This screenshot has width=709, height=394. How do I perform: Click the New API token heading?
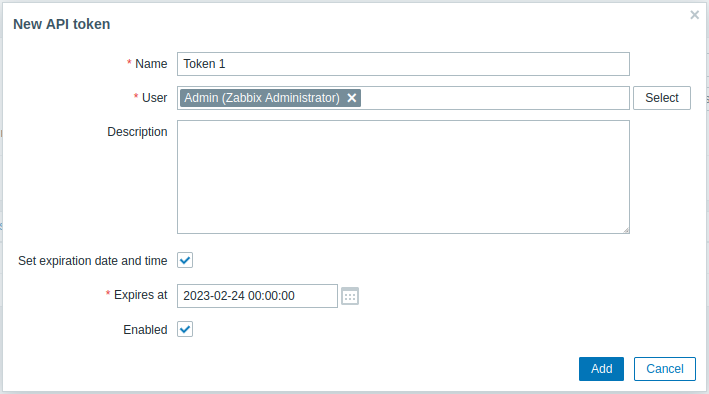[x=61, y=24]
